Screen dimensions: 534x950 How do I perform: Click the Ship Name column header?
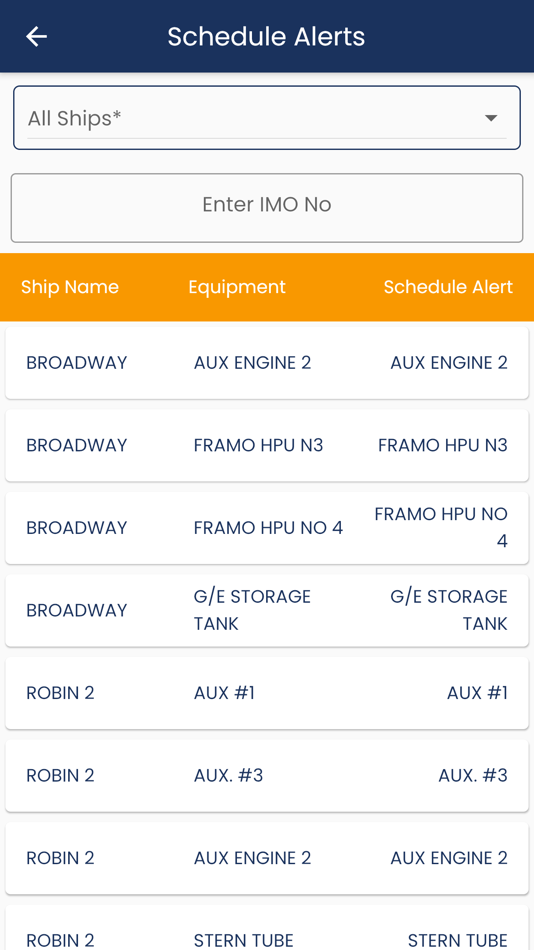(x=70, y=287)
